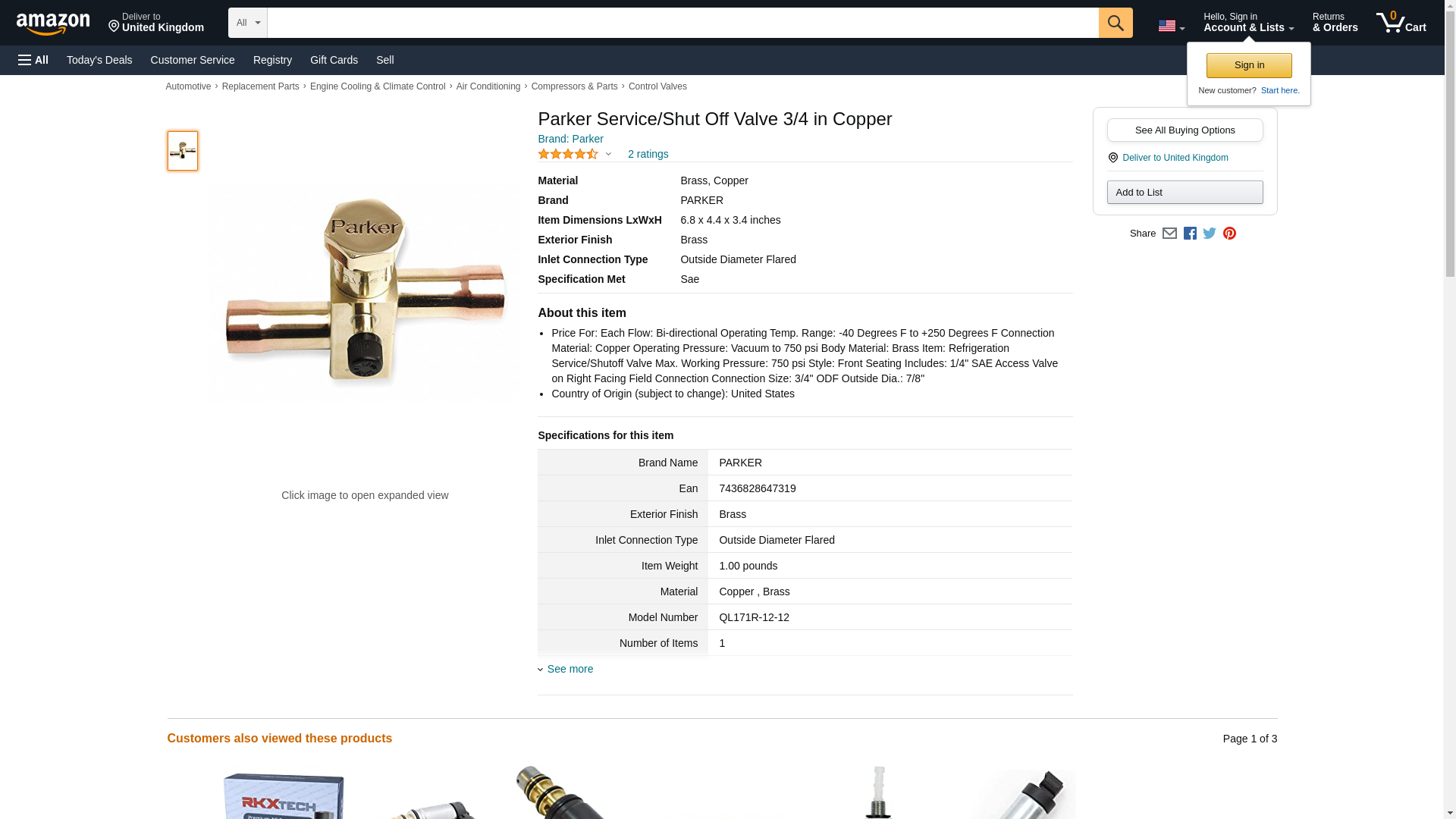Share via email envelope icon
The image size is (1456, 819).
(1169, 234)
